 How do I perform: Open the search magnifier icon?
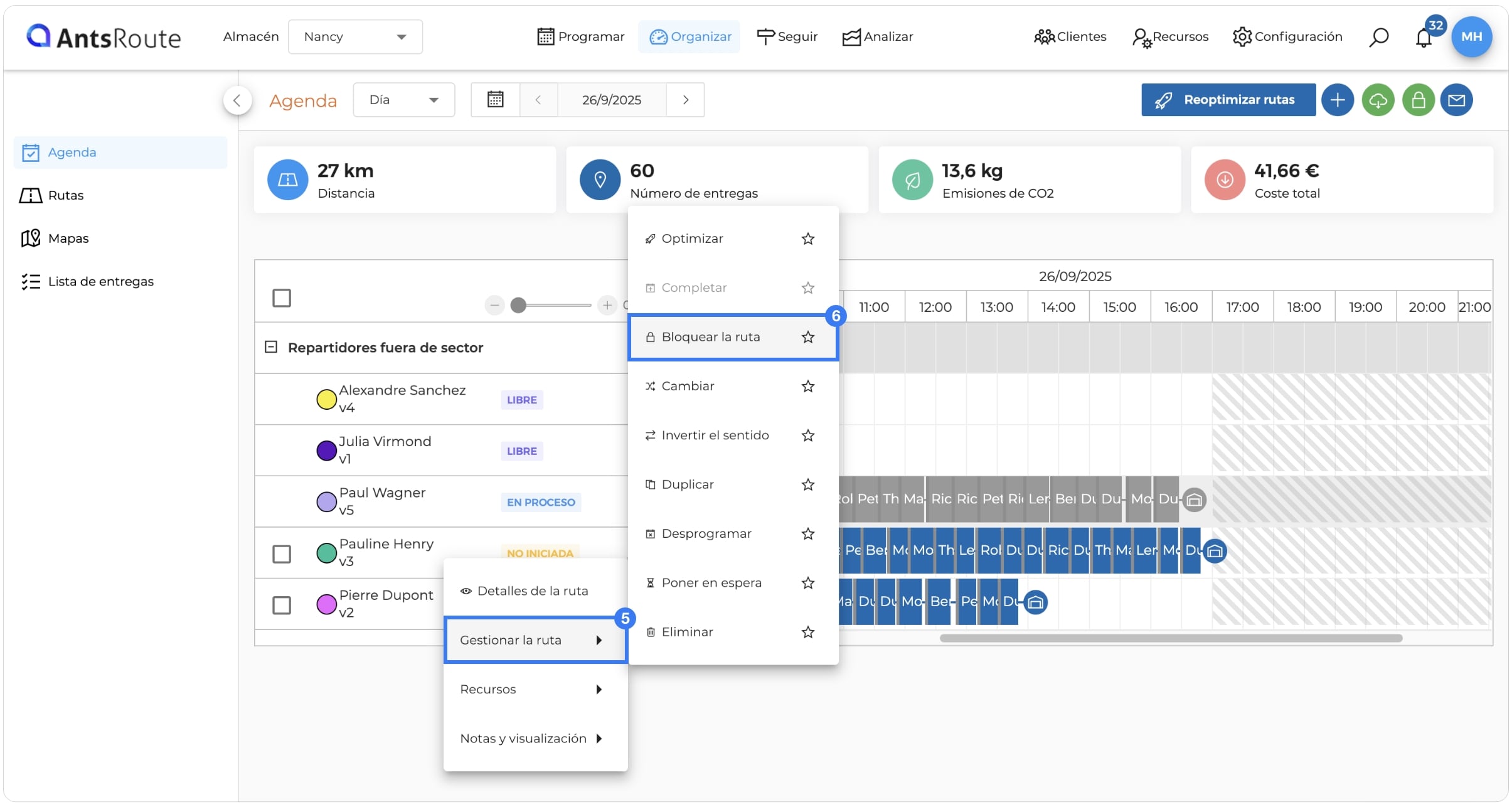tap(1378, 37)
